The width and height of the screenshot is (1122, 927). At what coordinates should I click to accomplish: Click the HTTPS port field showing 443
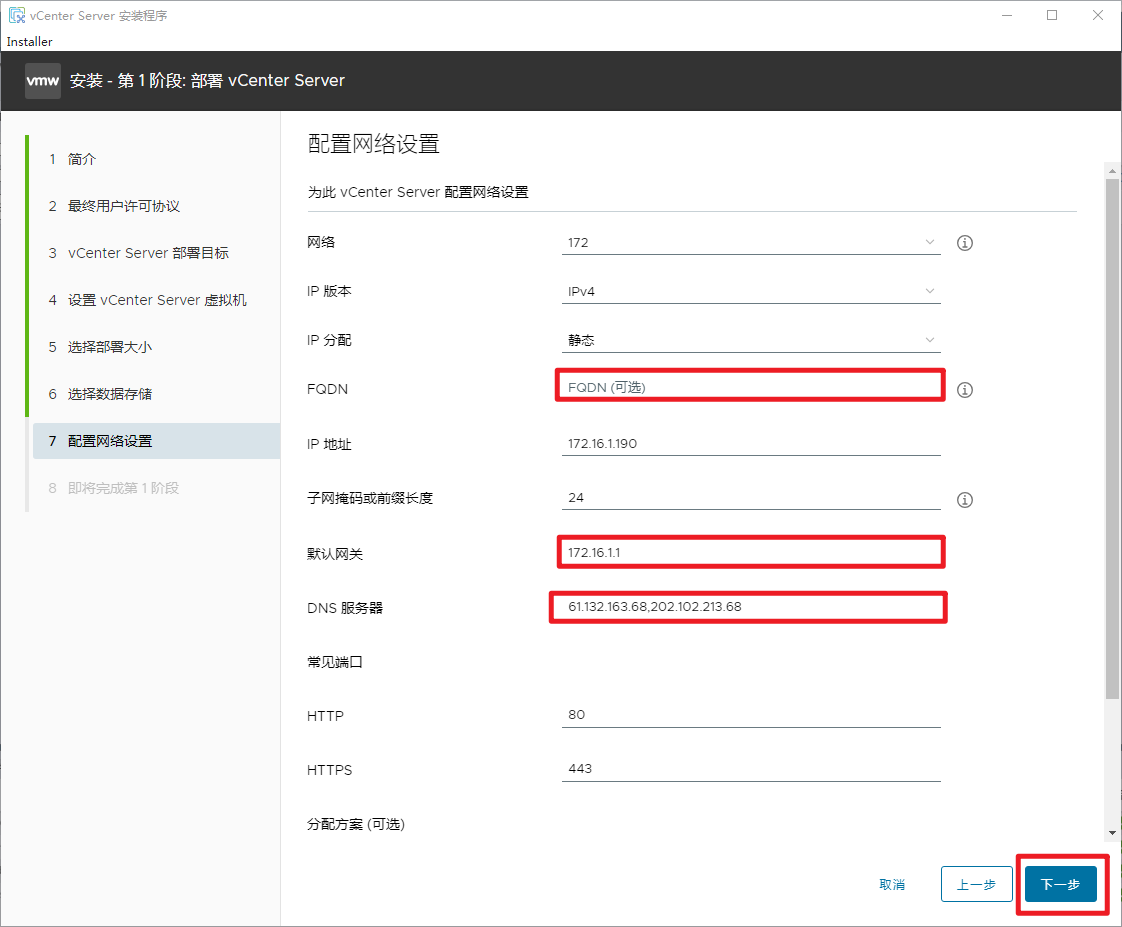click(750, 768)
